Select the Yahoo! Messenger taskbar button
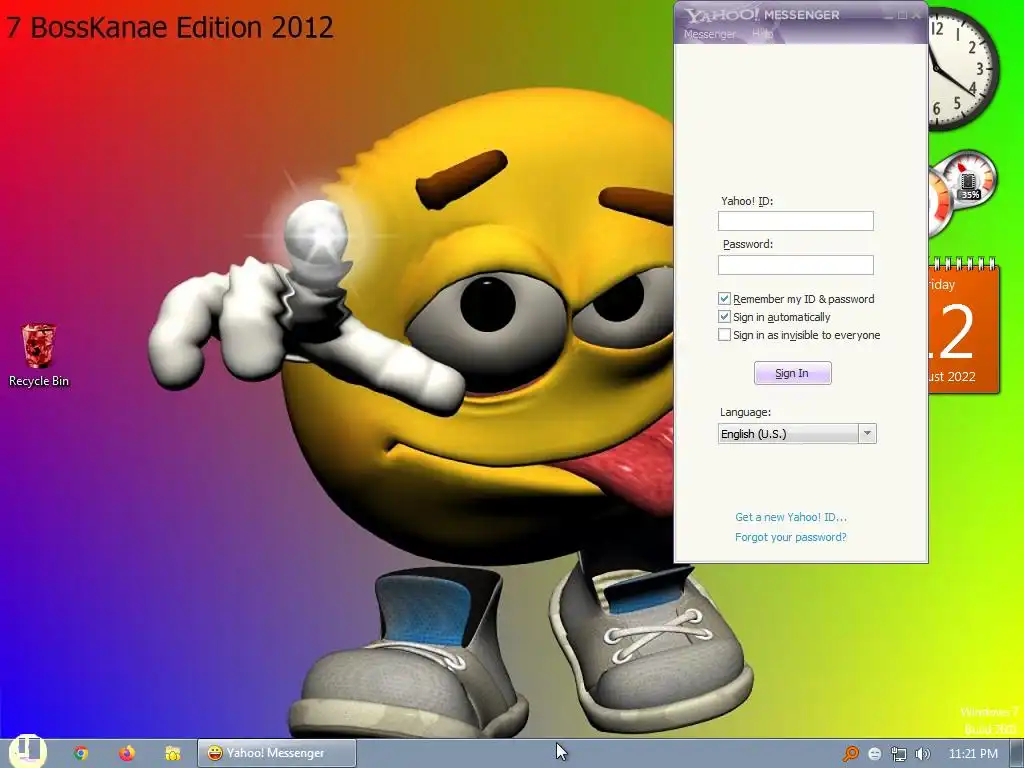Viewport: 1024px width, 768px height. point(277,753)
